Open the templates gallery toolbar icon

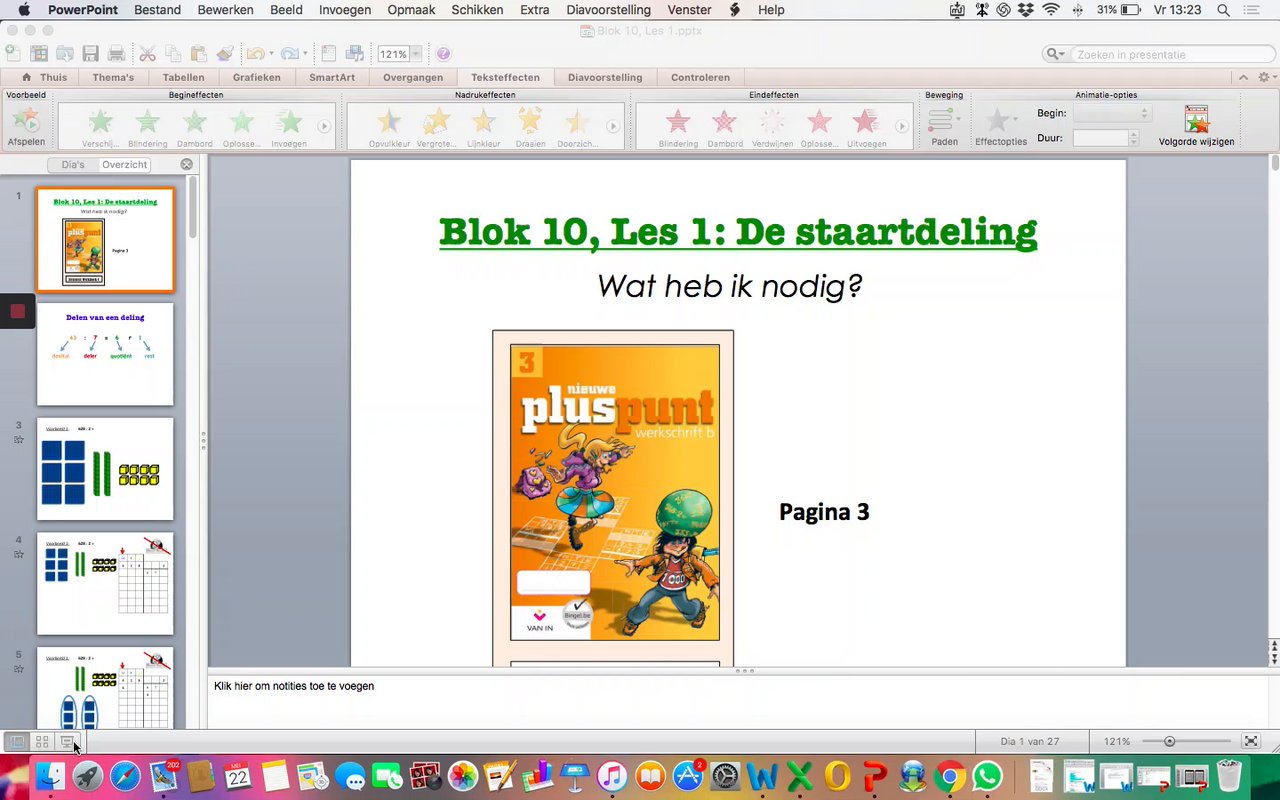[39, 53]
